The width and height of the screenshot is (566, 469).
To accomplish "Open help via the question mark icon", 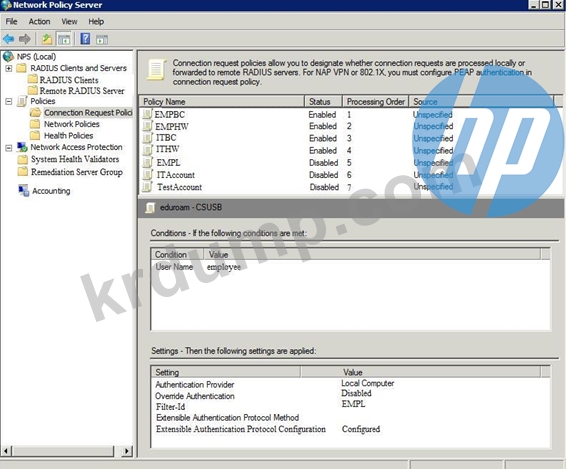I will (x=85, y=38).
